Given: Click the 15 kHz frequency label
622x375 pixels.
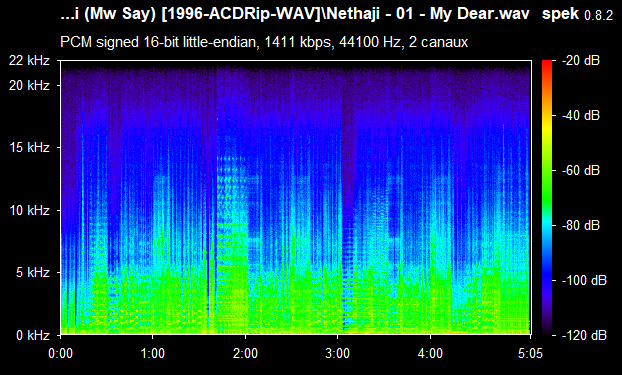Looking at the screenshot, I should (29, 148).
